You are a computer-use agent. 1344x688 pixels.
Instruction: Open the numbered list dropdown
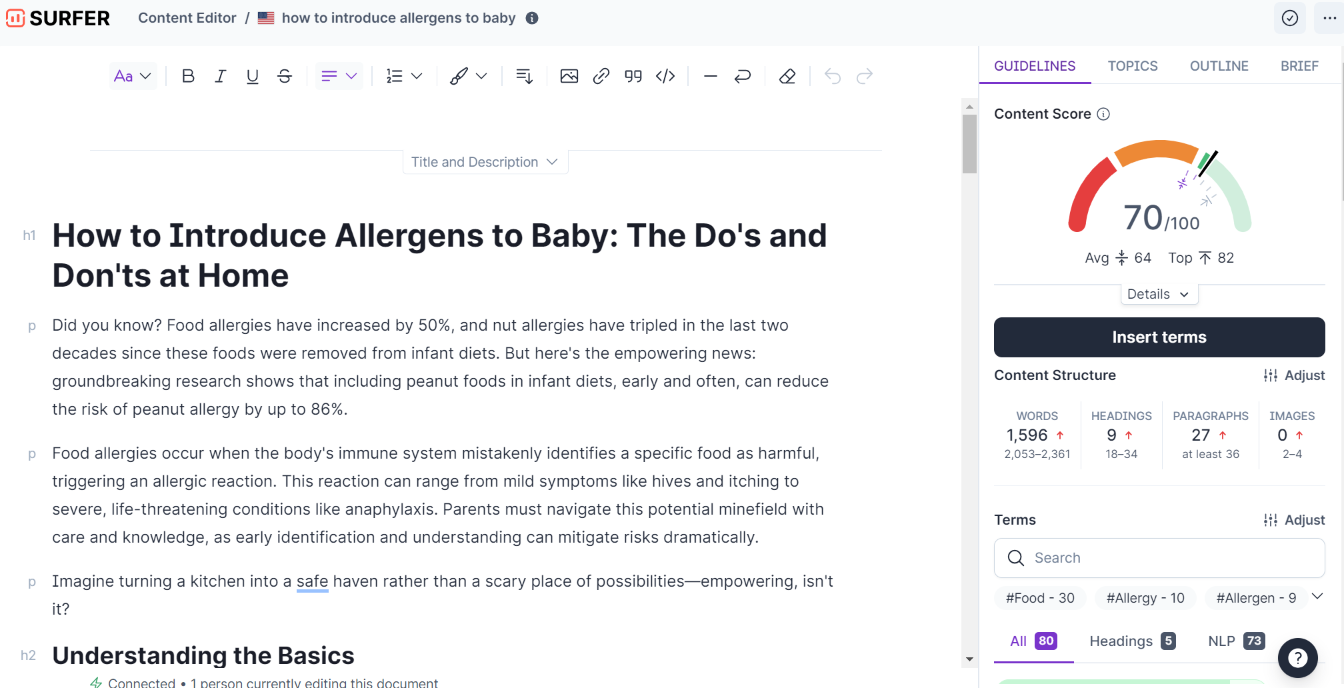point(404,76)
